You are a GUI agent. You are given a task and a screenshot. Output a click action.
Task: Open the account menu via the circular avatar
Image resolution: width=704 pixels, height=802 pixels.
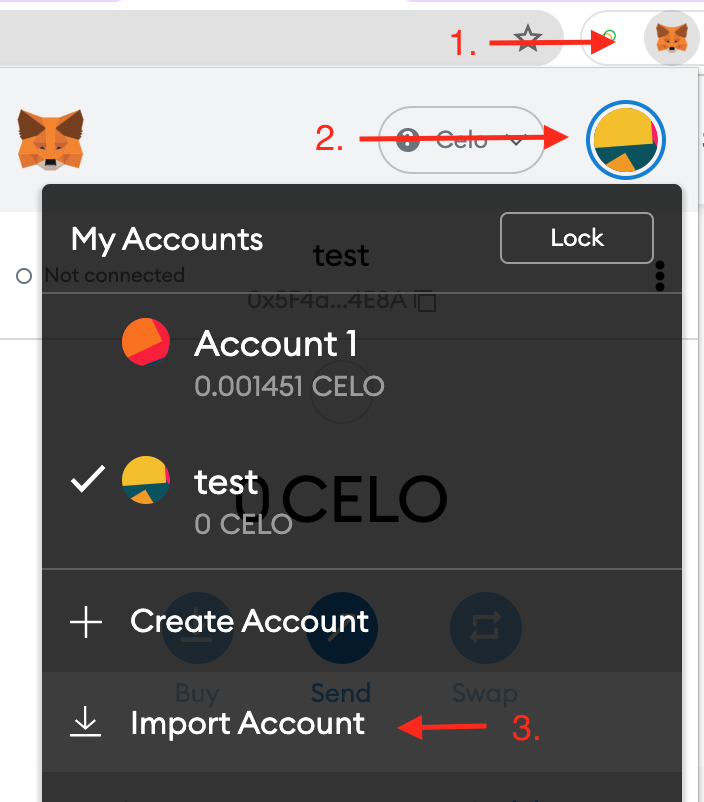[x=626, y=141]
